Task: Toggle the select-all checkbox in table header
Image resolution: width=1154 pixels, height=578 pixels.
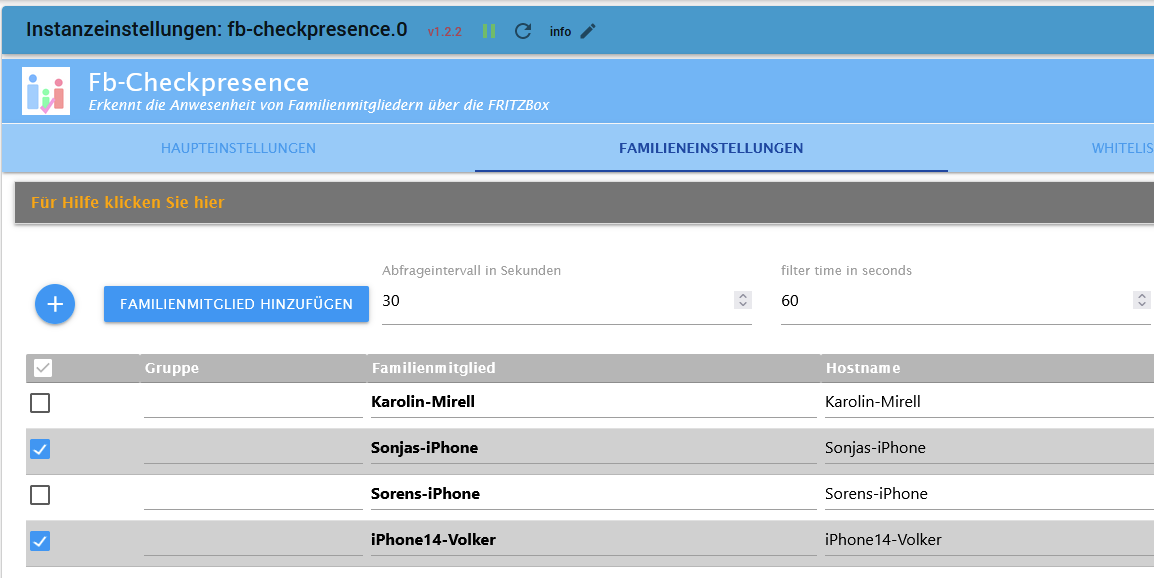Action: 43,368
